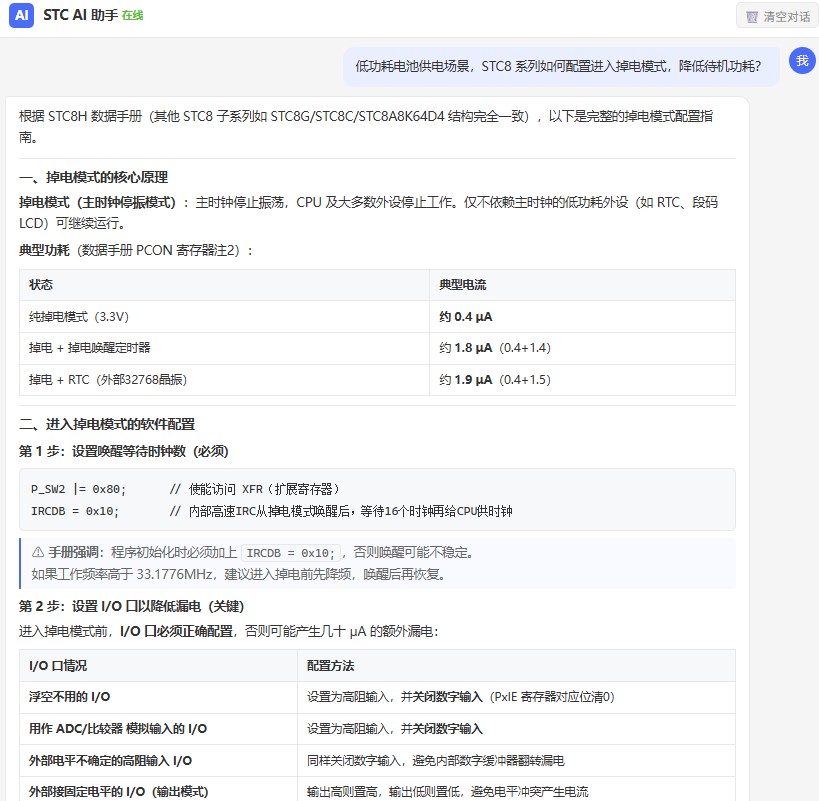Click the warning triangle icon before 手册强调
This screenshot has width=819, height=801.
38,552
